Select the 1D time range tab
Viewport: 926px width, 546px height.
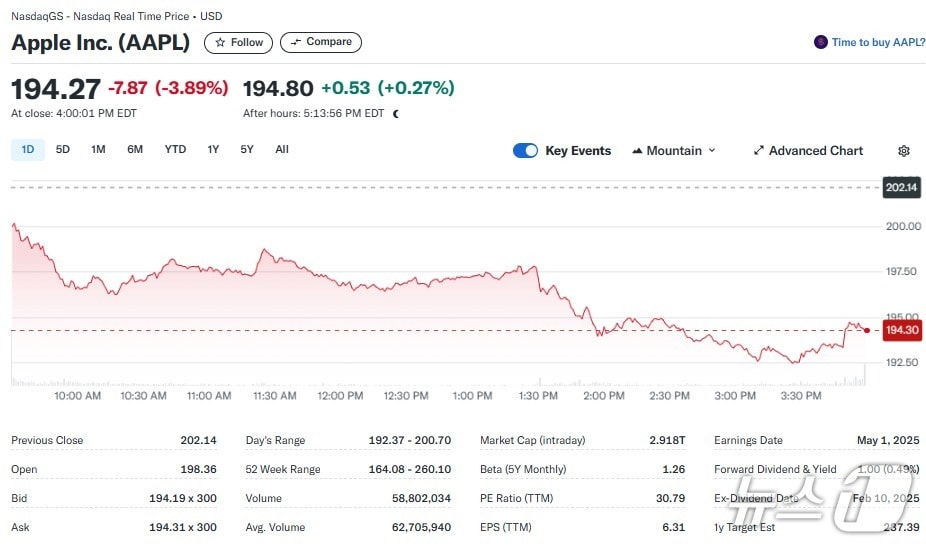pyautogui.click(x=27, y=150)
